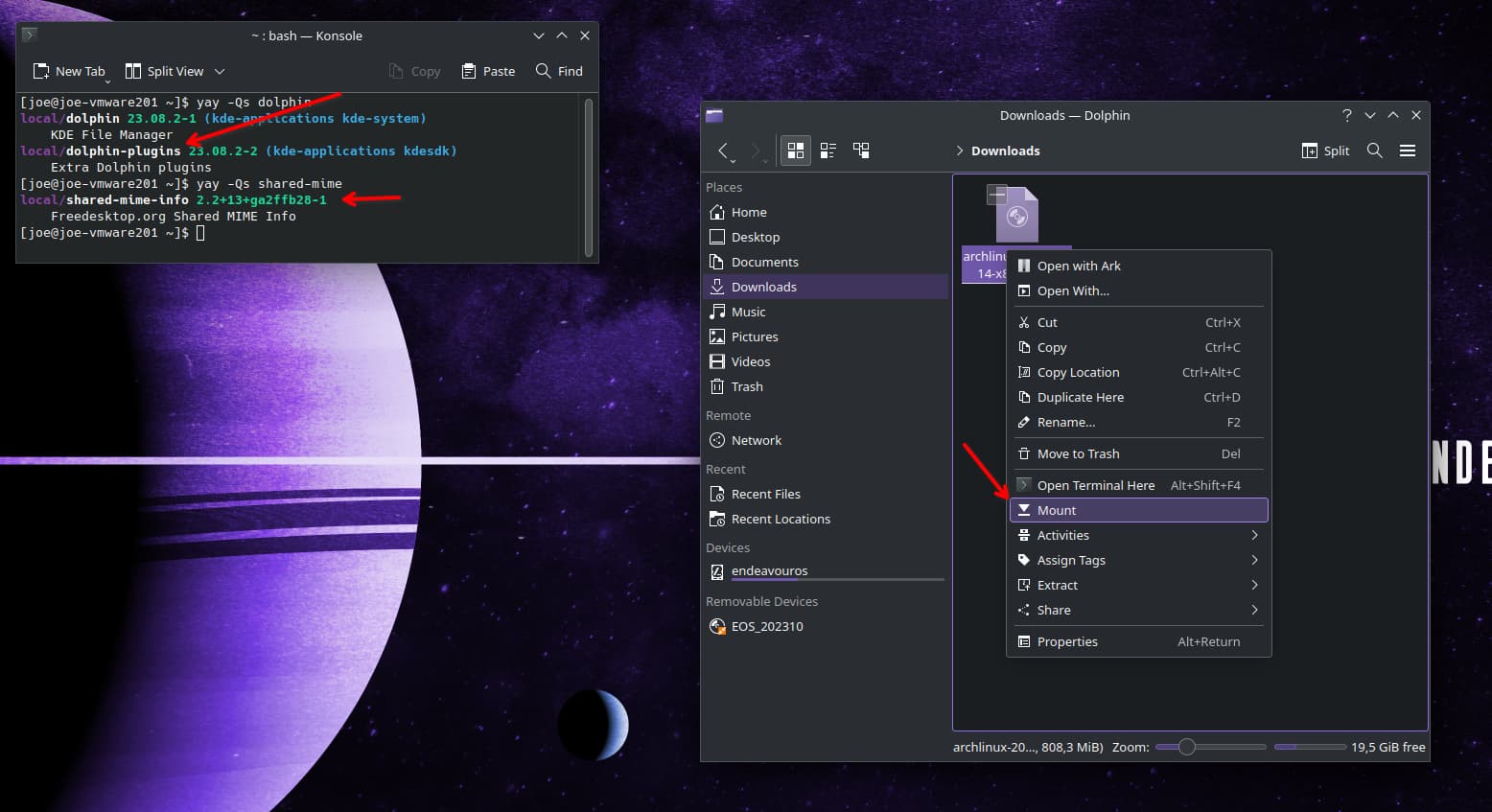Click the archlinux ISO file thumbnail
Viewport: 1492px width, 812px height.
point(1016,215)
